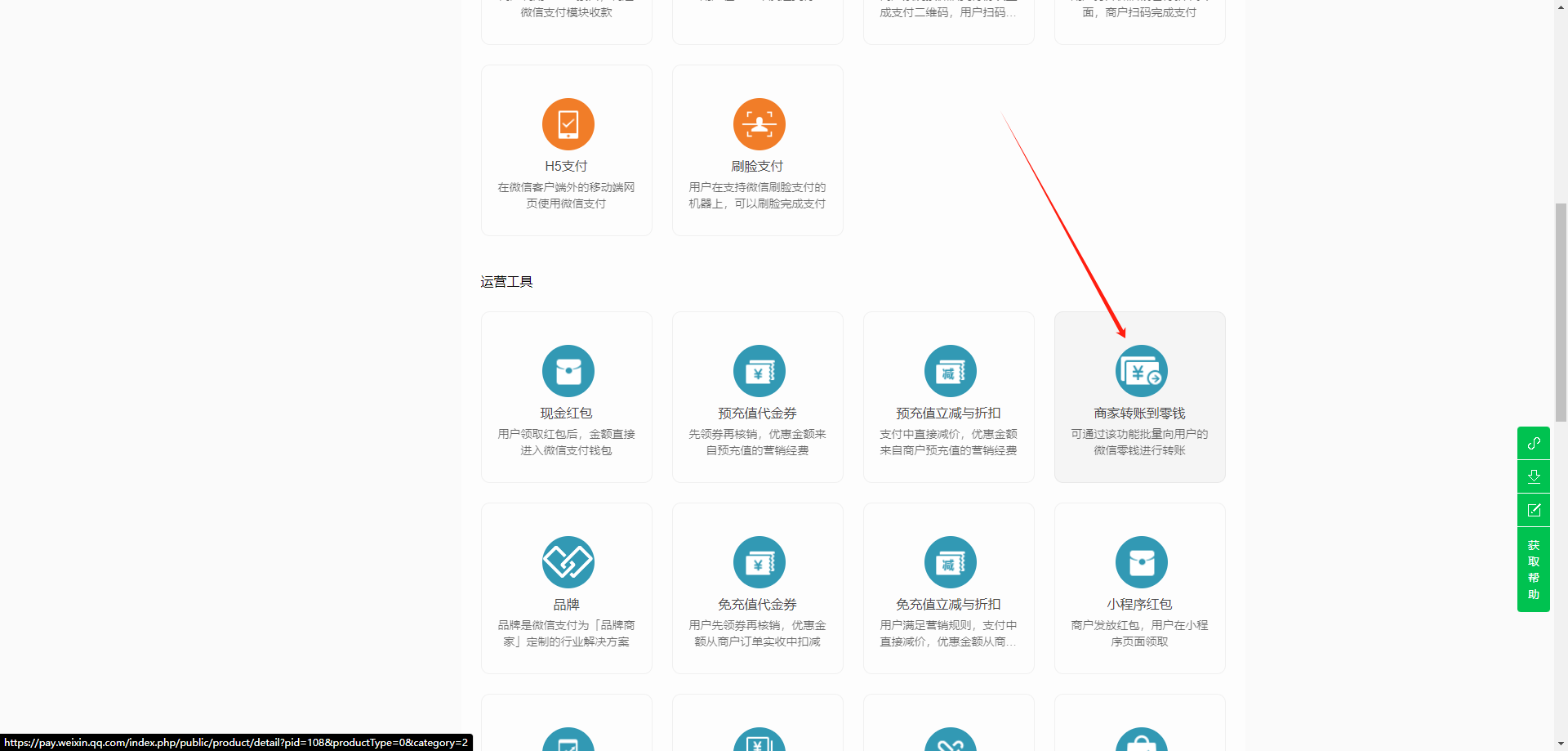Open the 商家转账到零钱 transfer icon

[x=1141, y=371]
